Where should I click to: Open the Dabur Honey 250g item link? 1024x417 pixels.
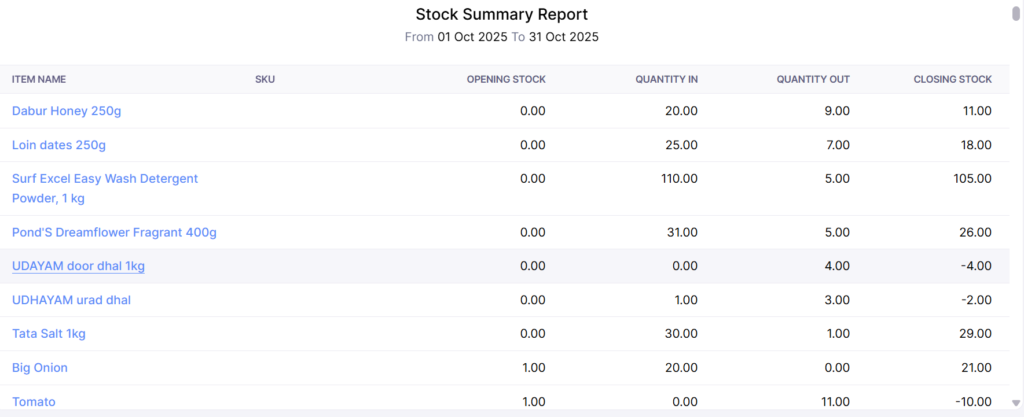coord(66,111)
